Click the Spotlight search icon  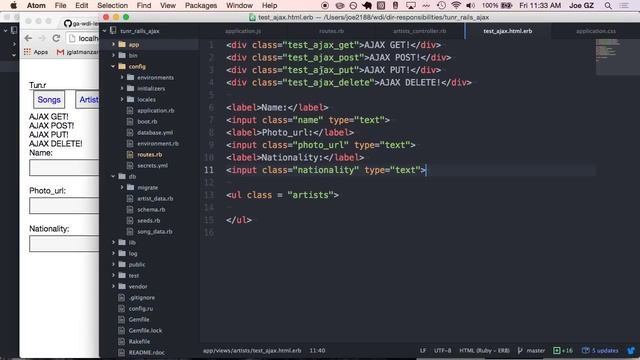point(608,5)
